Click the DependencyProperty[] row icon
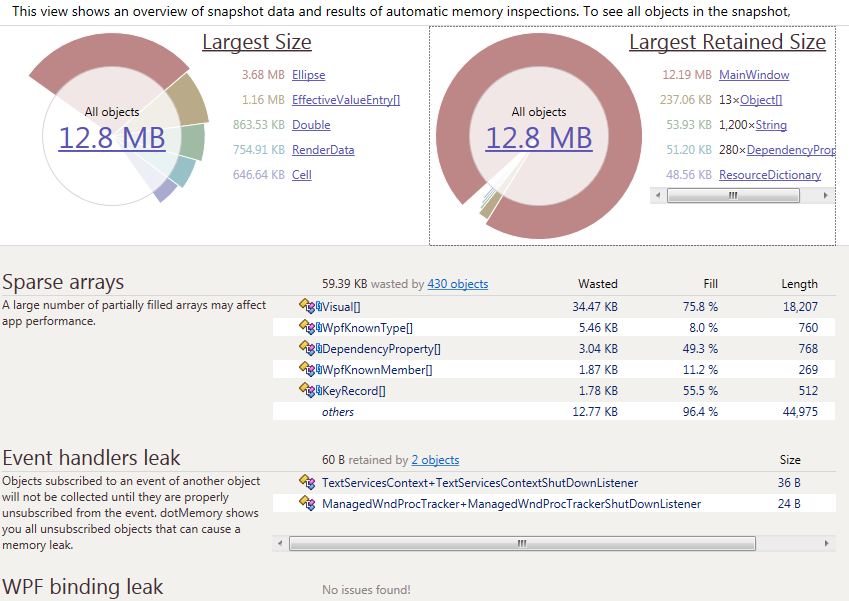 point(307,348)
